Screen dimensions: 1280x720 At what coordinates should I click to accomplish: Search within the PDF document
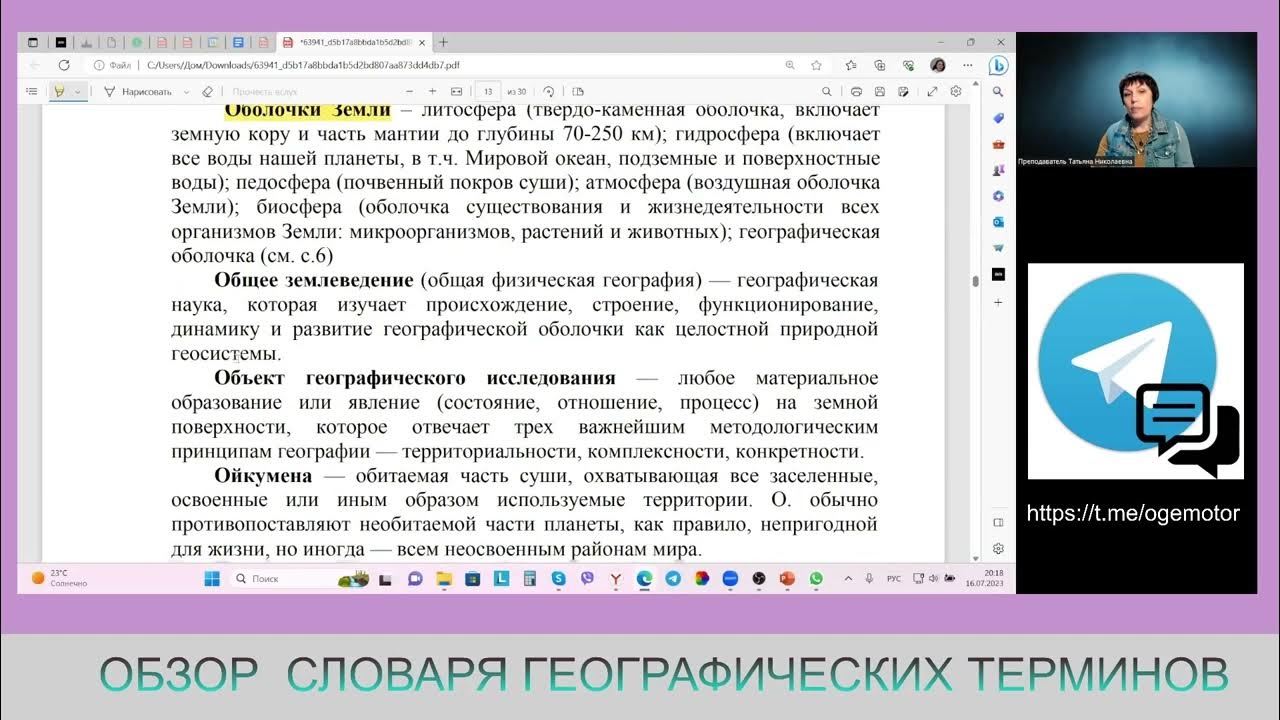(827, 91)
